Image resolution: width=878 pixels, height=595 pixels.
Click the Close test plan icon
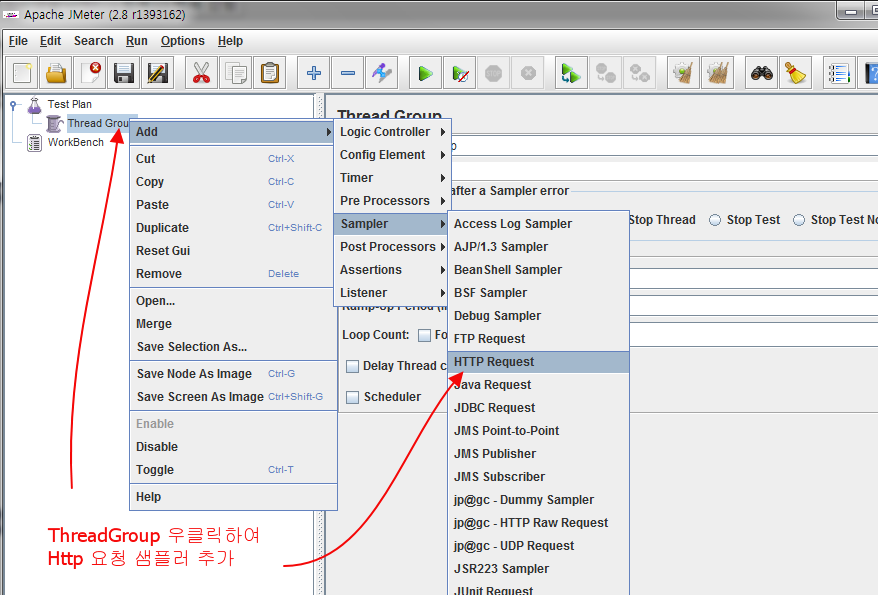(x=90, y=73)
